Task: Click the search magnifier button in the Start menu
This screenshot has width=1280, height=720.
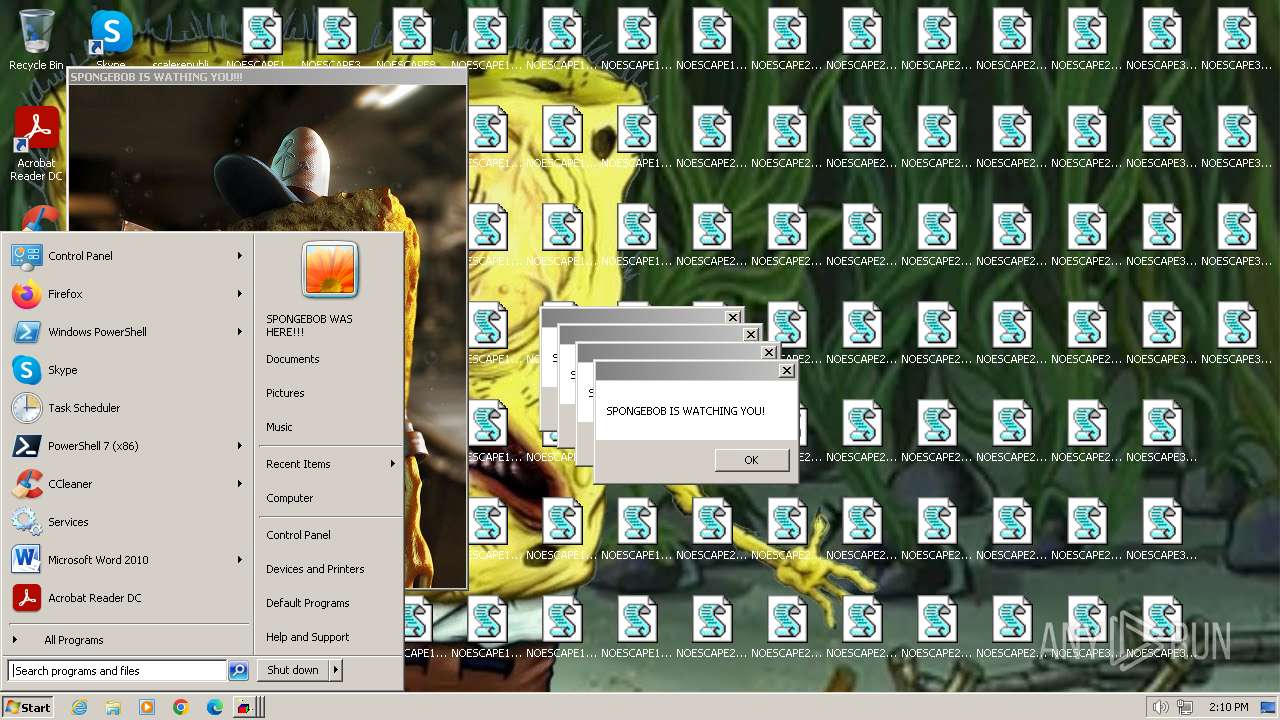Action: click(238, 671)
